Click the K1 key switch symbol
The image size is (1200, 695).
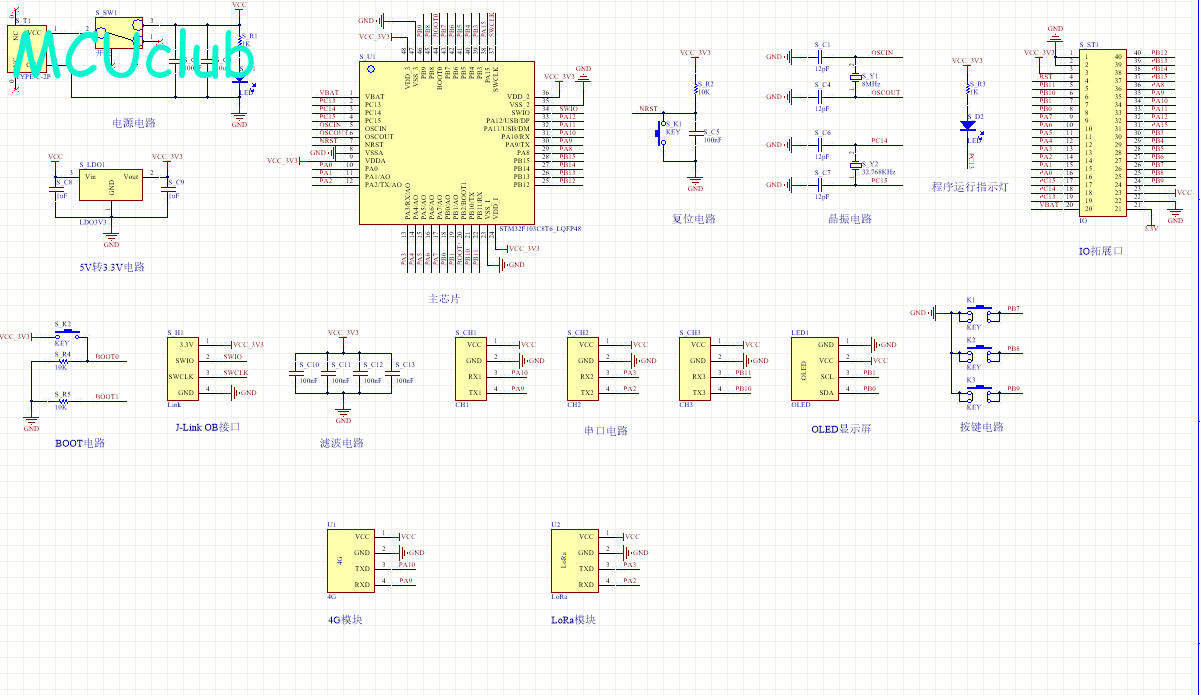(980, 313)
